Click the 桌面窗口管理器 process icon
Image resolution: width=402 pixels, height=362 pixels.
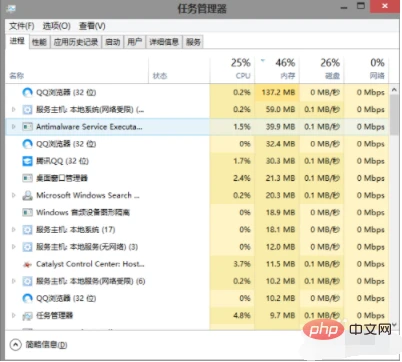(x=27, y=178)
